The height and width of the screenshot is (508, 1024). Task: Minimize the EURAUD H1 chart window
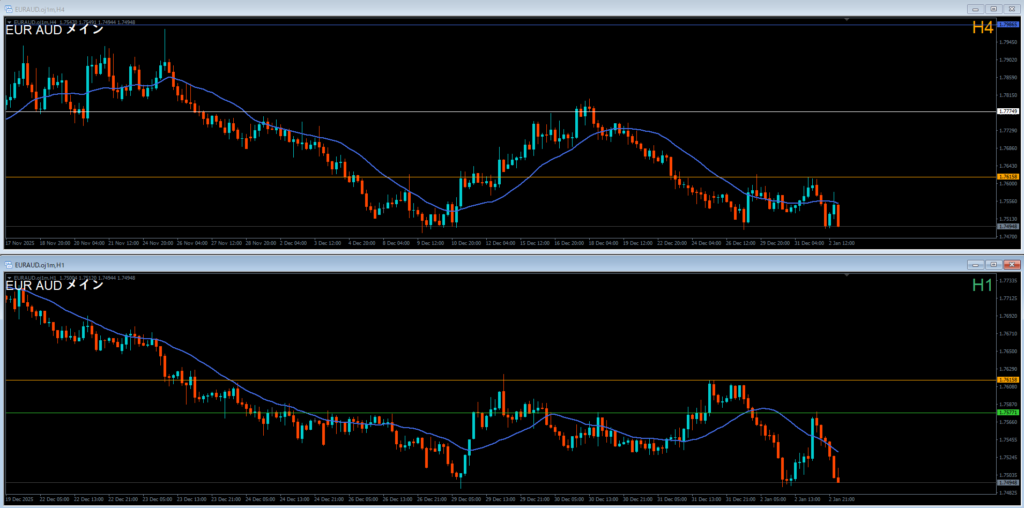coord(977,264)
